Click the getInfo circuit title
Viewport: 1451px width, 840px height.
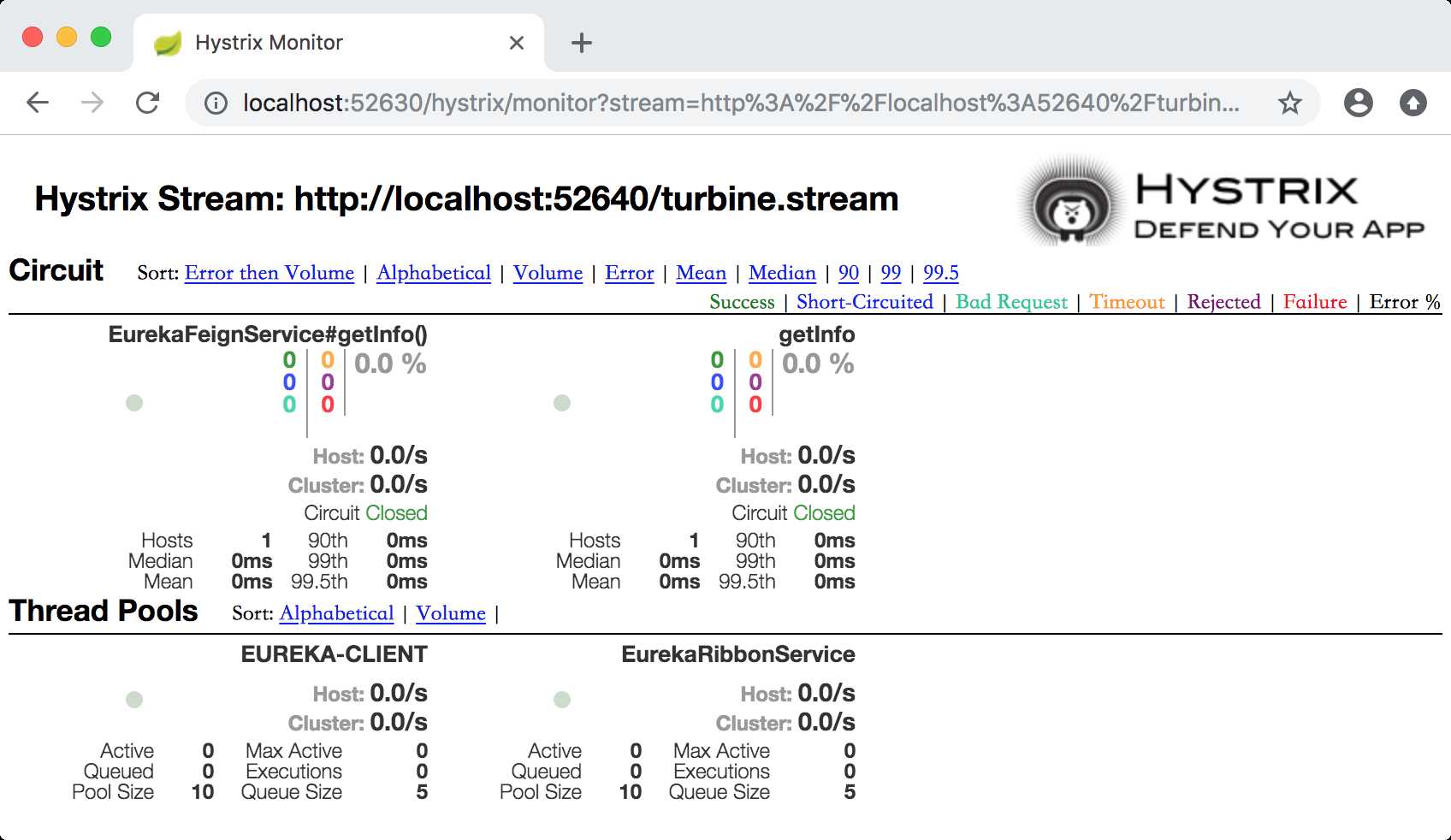(816, 334)
